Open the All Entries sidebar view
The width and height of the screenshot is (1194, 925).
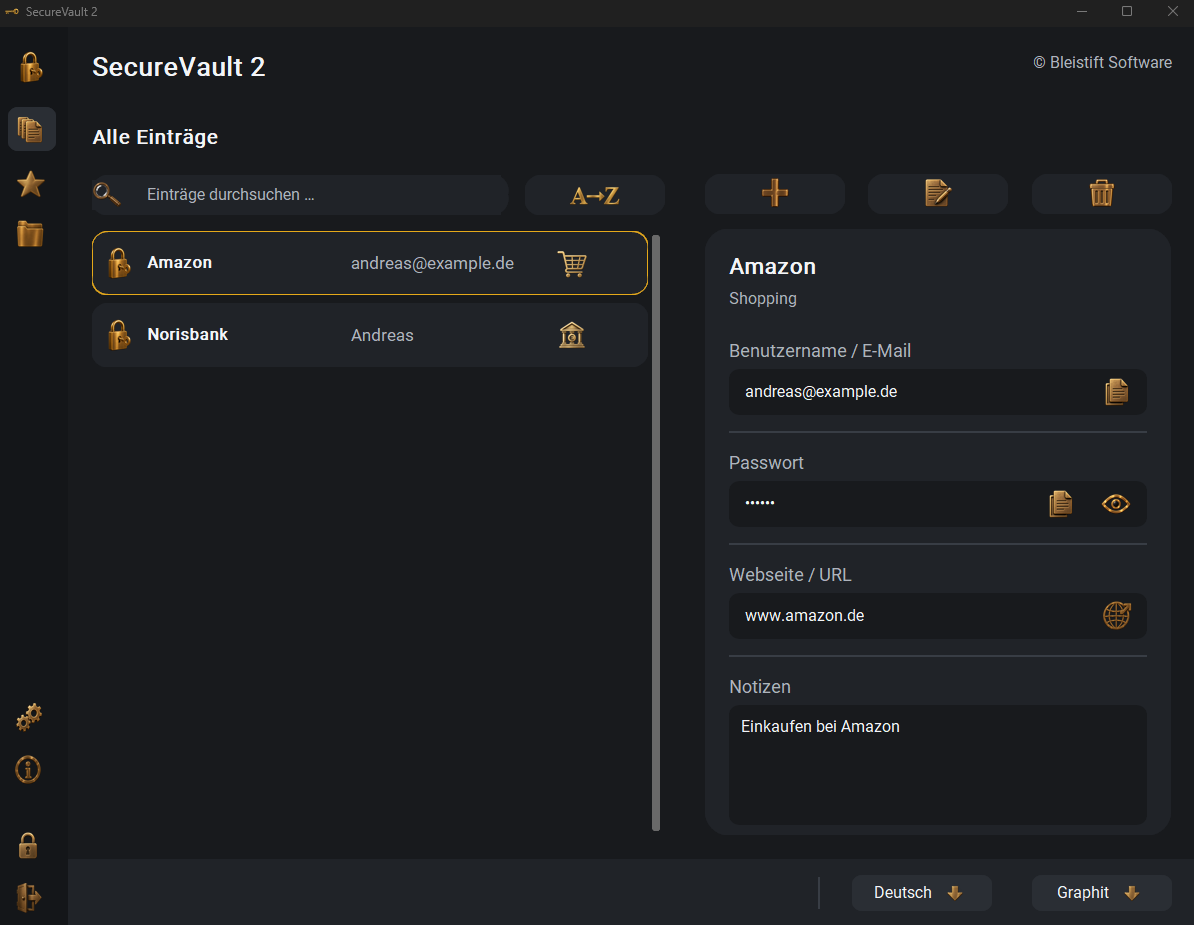tap(31, 129)
